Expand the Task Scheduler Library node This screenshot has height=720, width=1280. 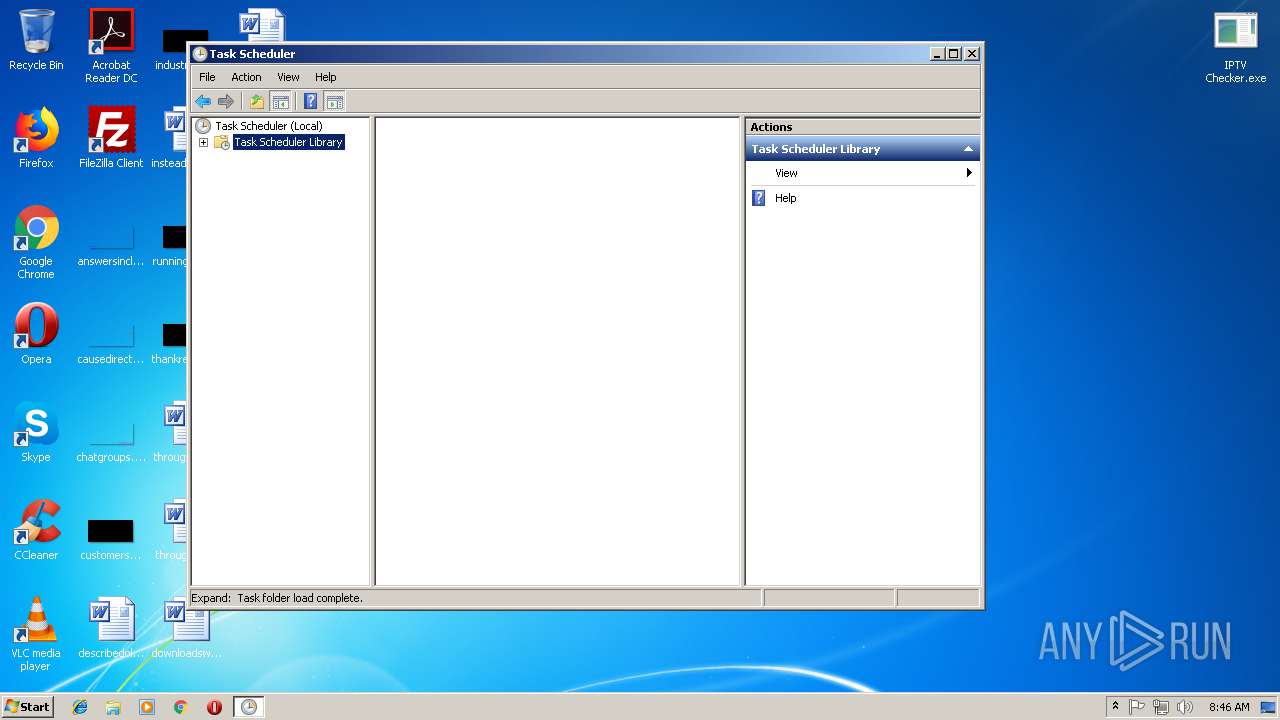point(203,142)
